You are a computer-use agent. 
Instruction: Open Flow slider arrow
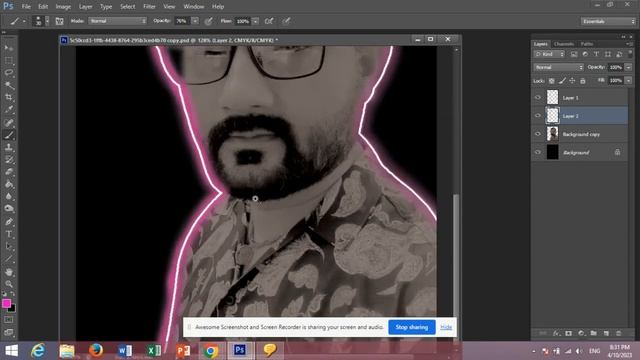click(x=256, y=21)
